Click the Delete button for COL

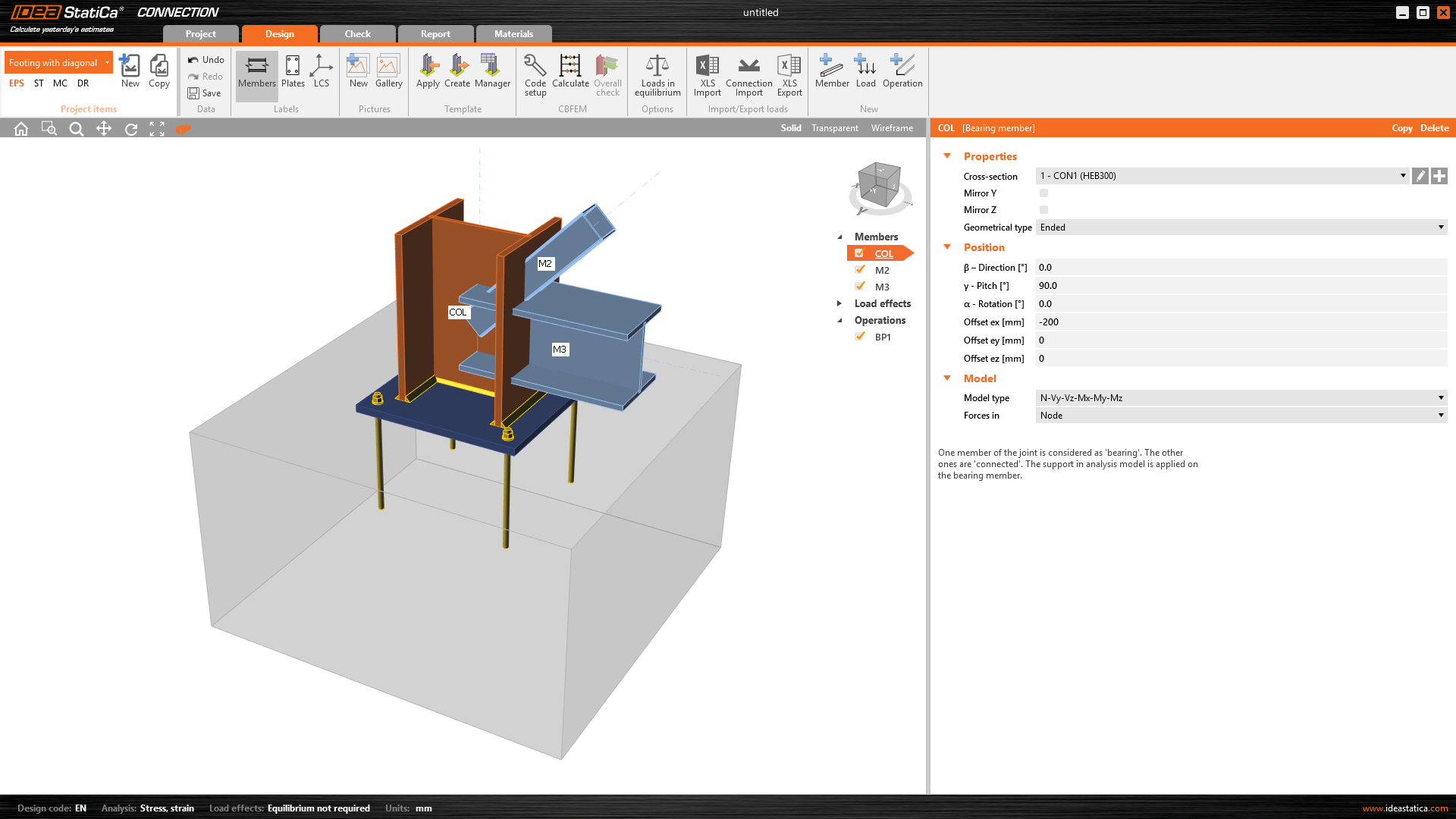tap(1434, 128)
